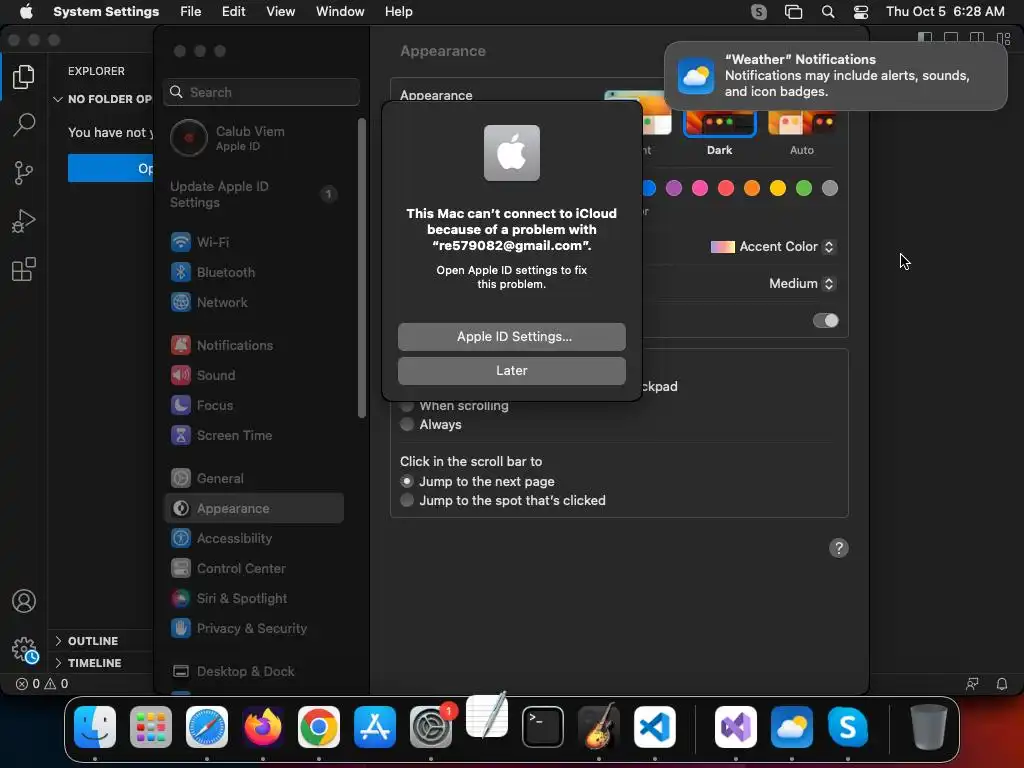Open App Store from the Dock

click(375, 727)
